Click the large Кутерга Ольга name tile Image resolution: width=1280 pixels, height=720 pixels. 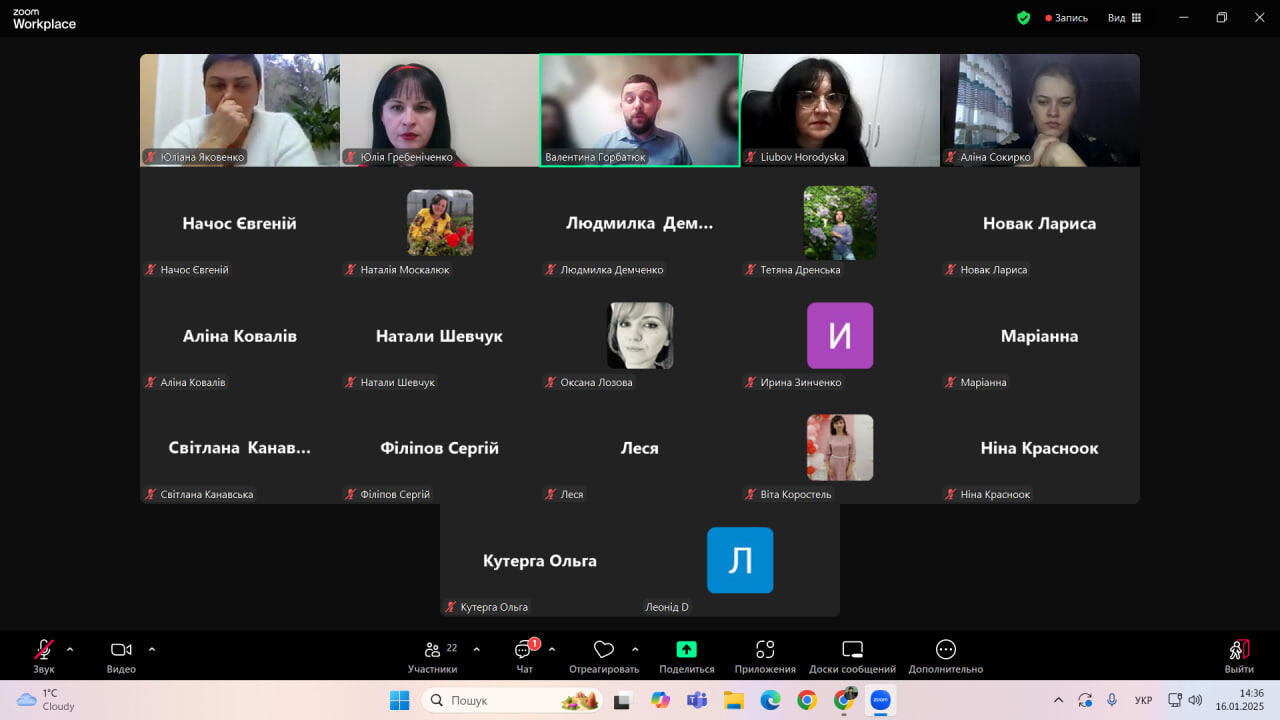pos(539,561)
